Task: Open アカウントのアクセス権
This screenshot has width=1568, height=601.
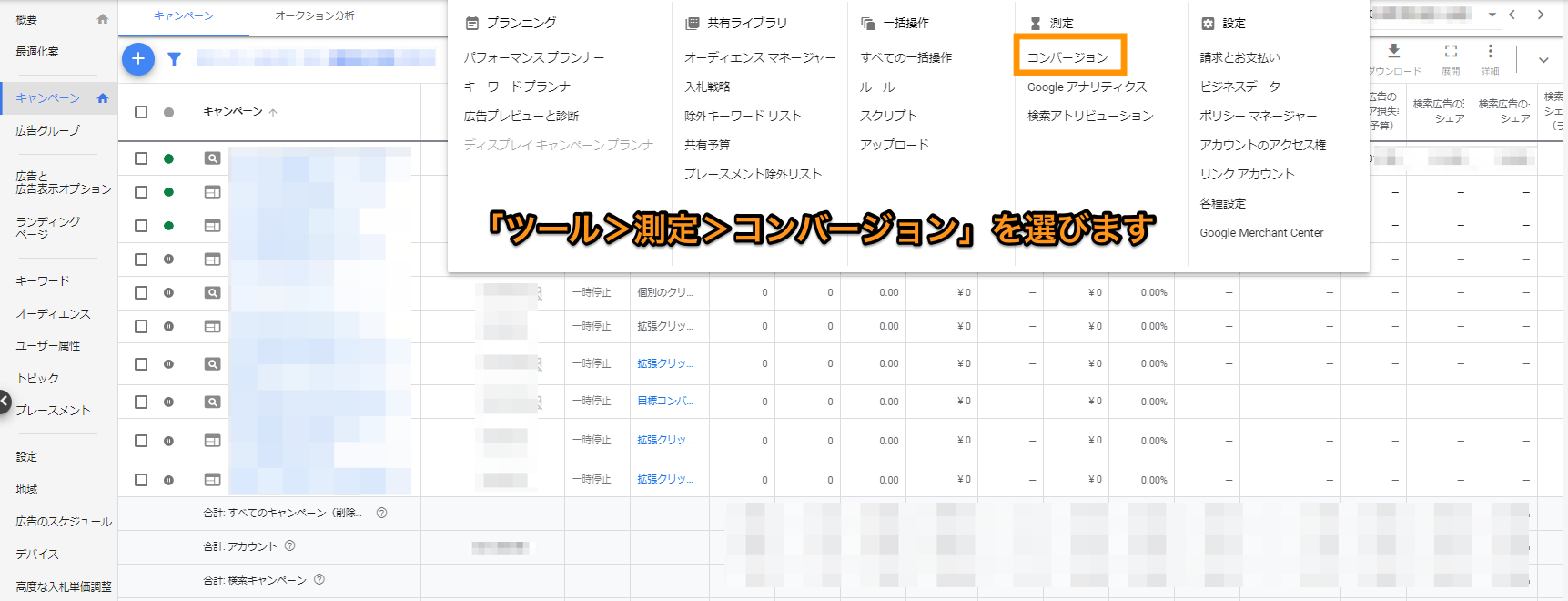Action: coord(1263,145)
